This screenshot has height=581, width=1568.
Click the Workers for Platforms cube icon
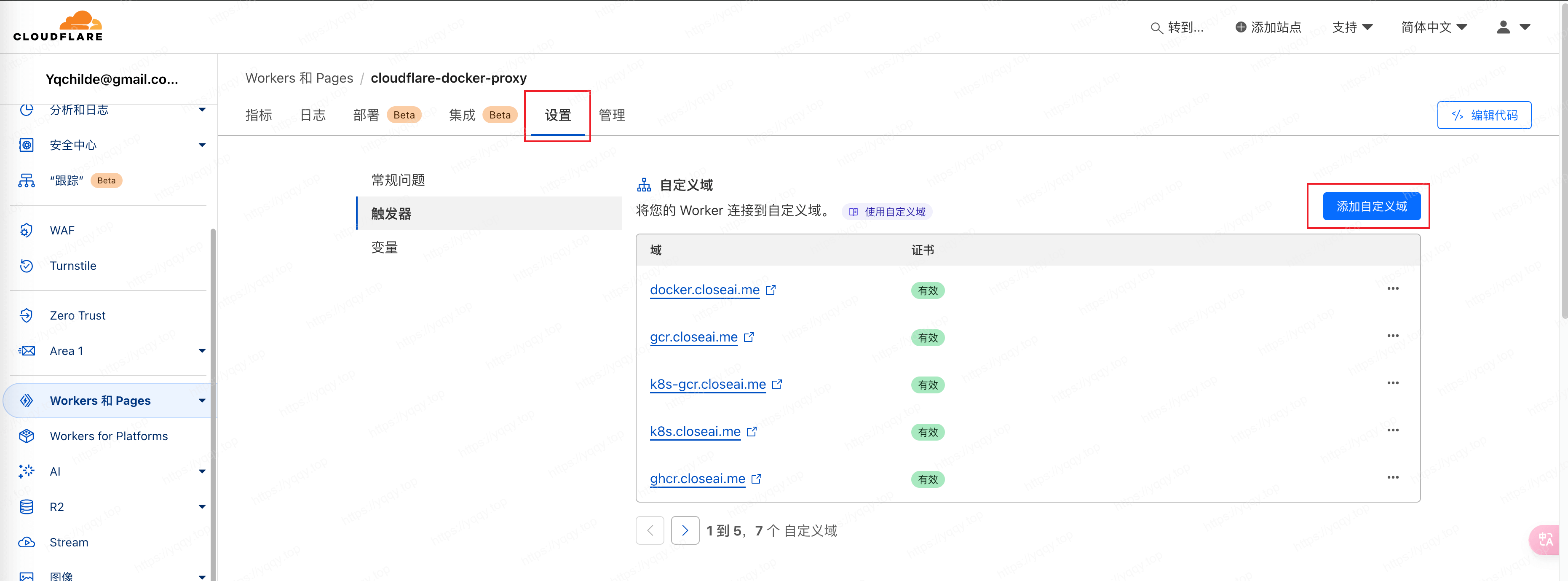(x=26, y=436)
